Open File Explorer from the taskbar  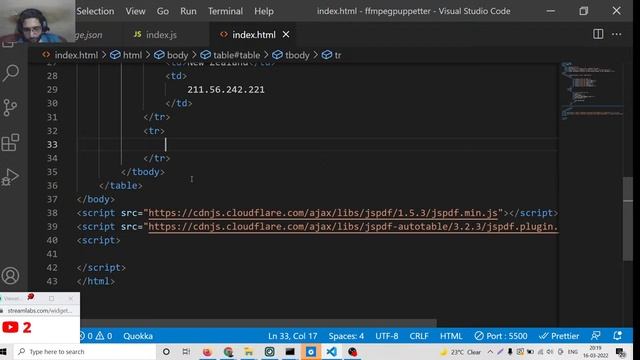(x=248, y=352)
